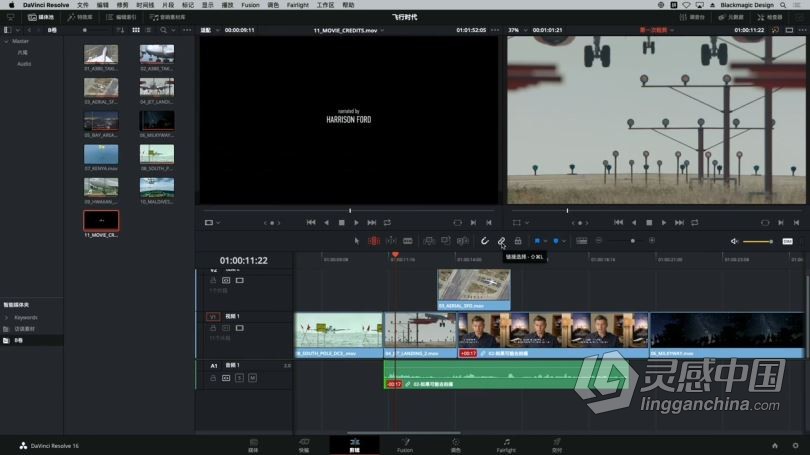Open the Fusion menu in menu bar

pos(251,5)
